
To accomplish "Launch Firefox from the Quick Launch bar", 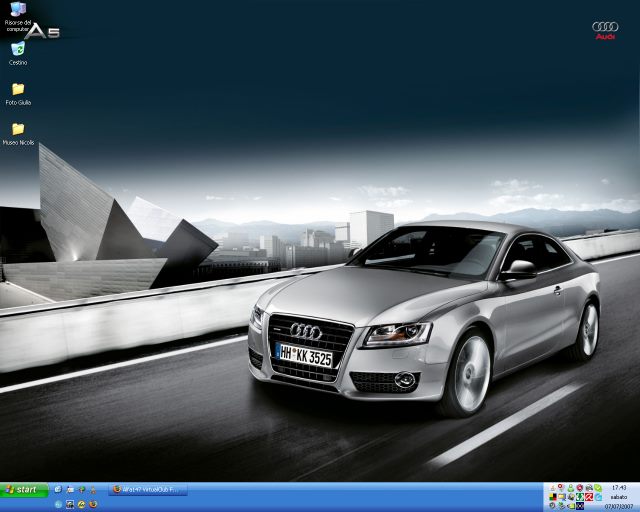I will point(93,504).
